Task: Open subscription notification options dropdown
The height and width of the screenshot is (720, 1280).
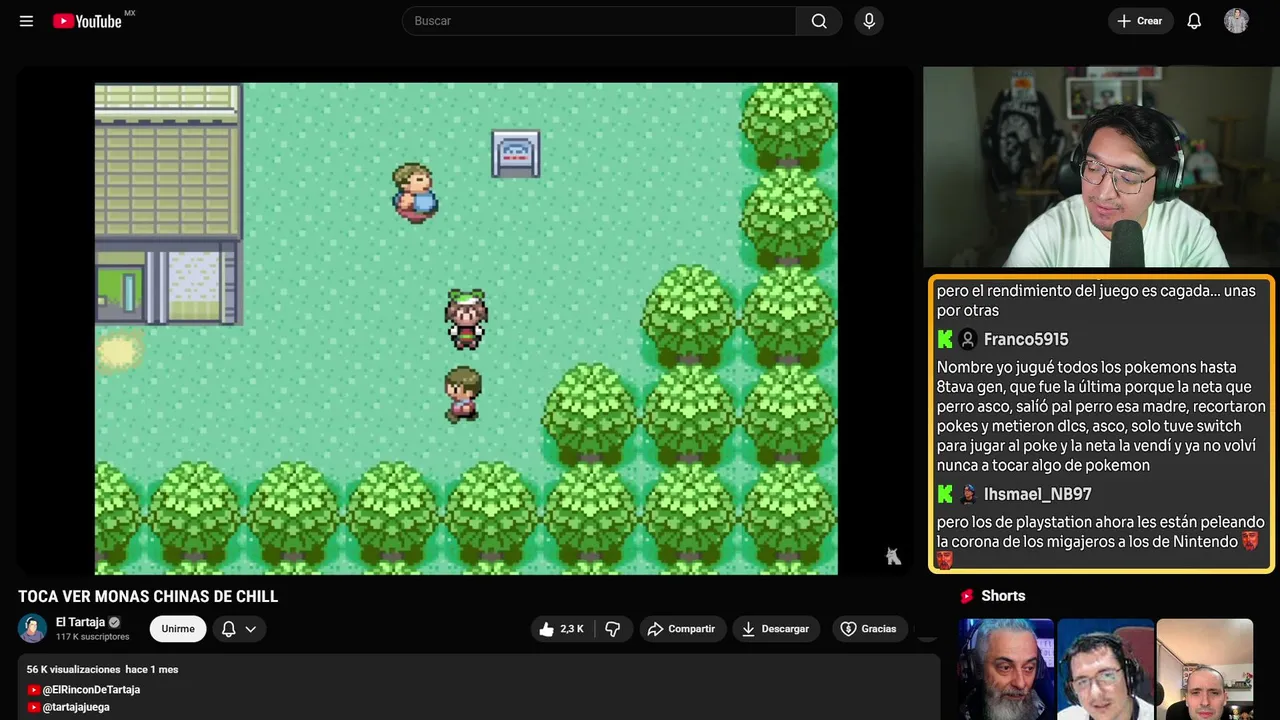Action: (x=239, y=629)
